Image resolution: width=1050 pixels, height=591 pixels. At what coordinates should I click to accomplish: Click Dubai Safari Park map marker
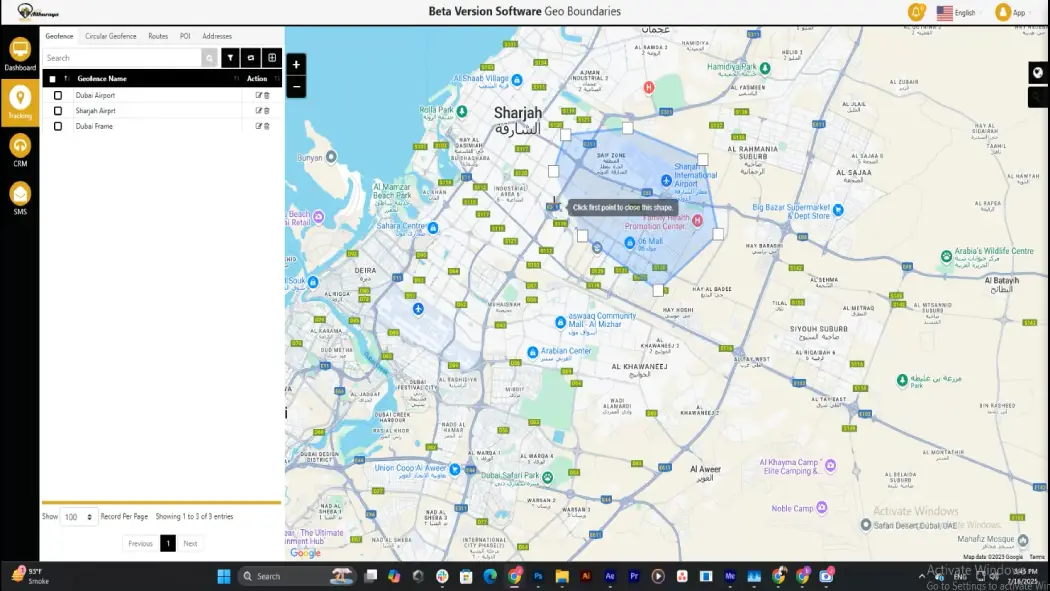click(548, 477)
